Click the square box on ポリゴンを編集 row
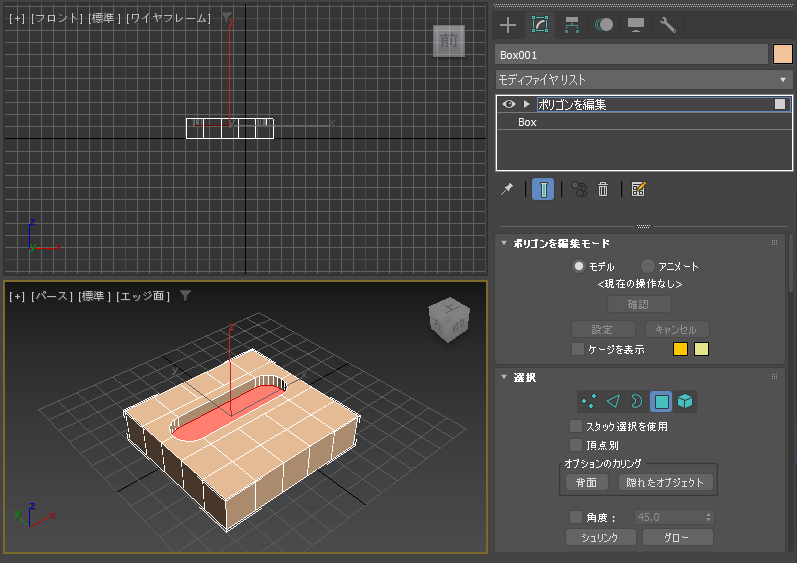This screenshot has width=797, height=563. [x=780, y=104]
